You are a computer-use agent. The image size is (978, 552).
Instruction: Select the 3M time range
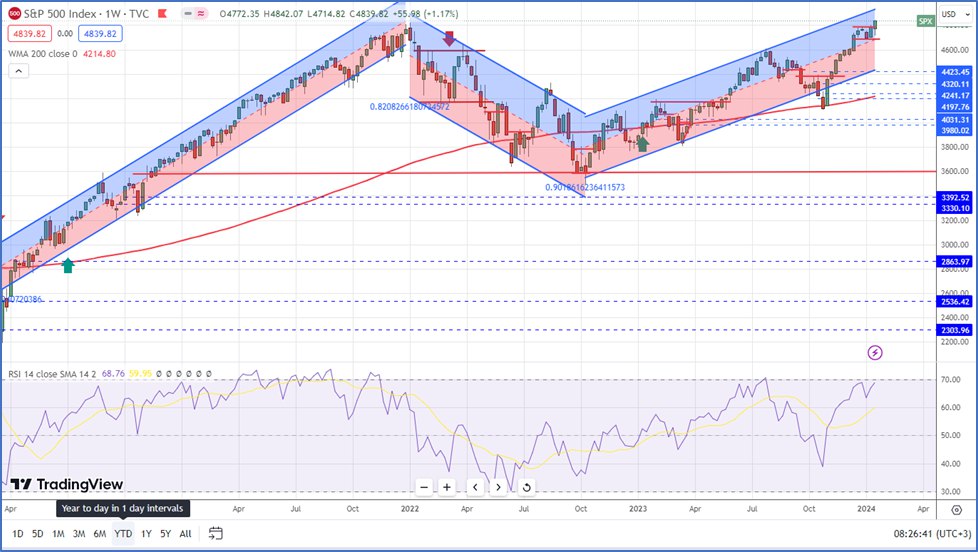79,533
